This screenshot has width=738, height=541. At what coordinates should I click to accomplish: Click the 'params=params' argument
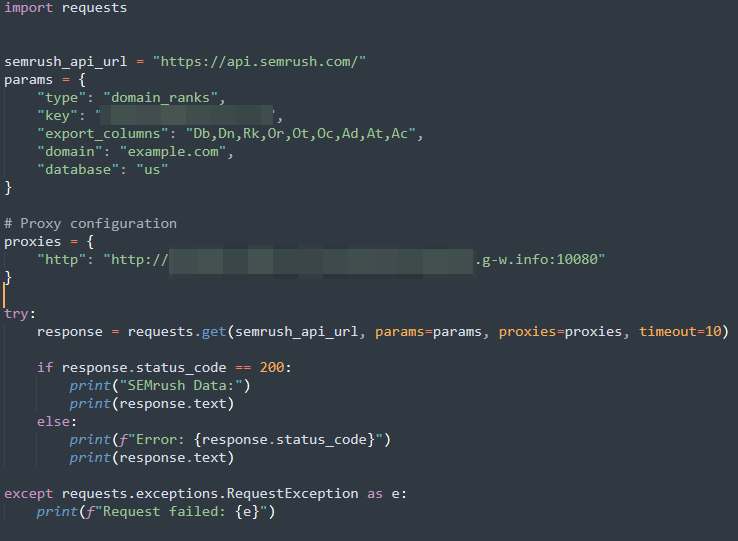[x=428, y=331]
